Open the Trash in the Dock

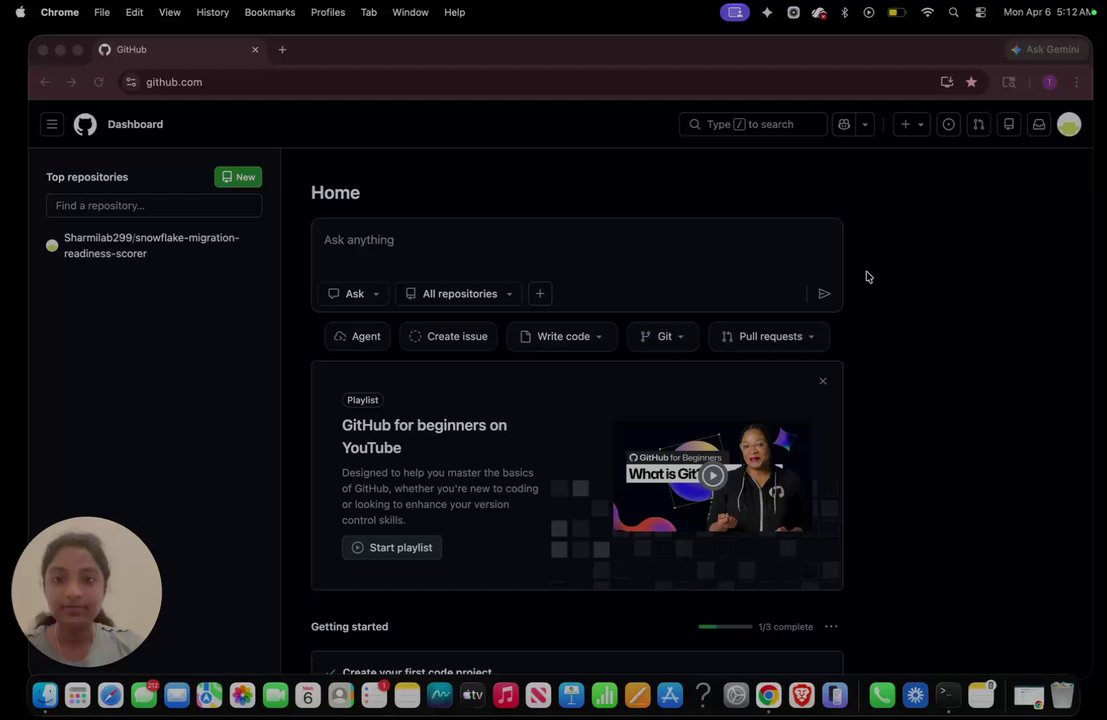pos(1062,695)
